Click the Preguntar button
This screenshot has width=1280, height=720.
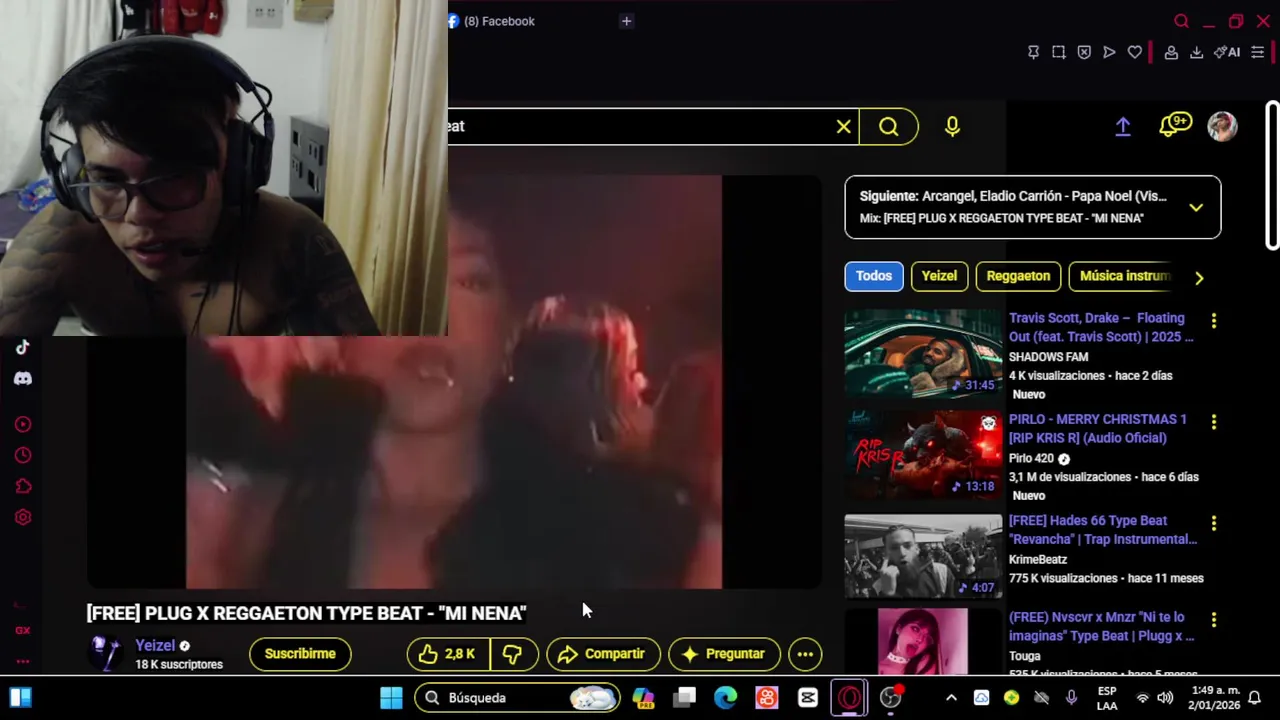pos(724,654)
